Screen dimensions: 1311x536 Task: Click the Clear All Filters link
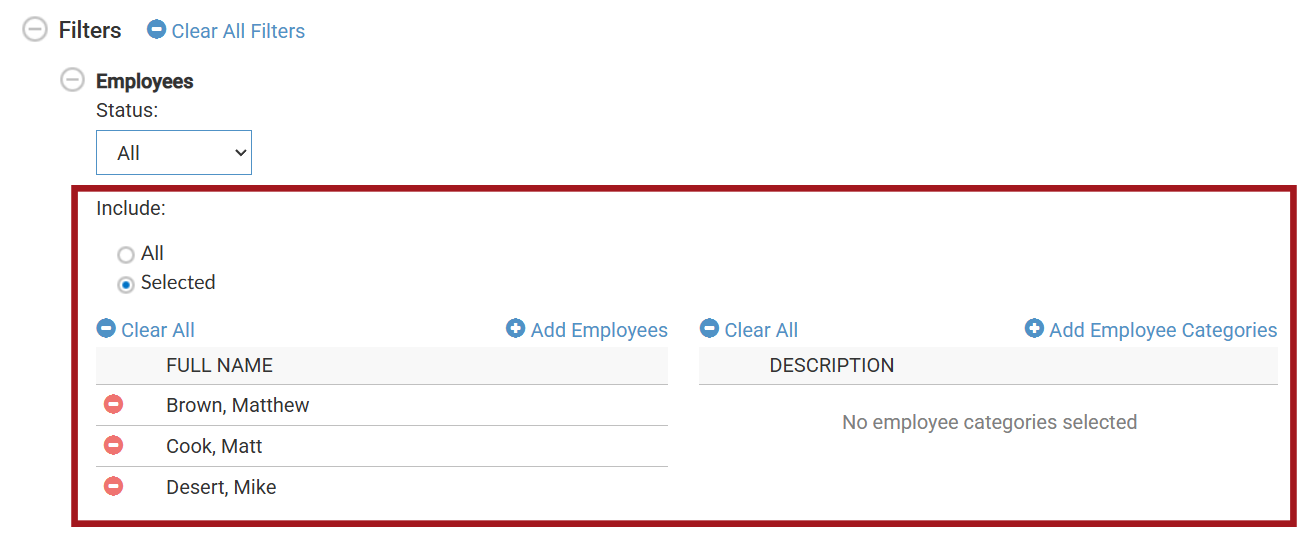238,31
